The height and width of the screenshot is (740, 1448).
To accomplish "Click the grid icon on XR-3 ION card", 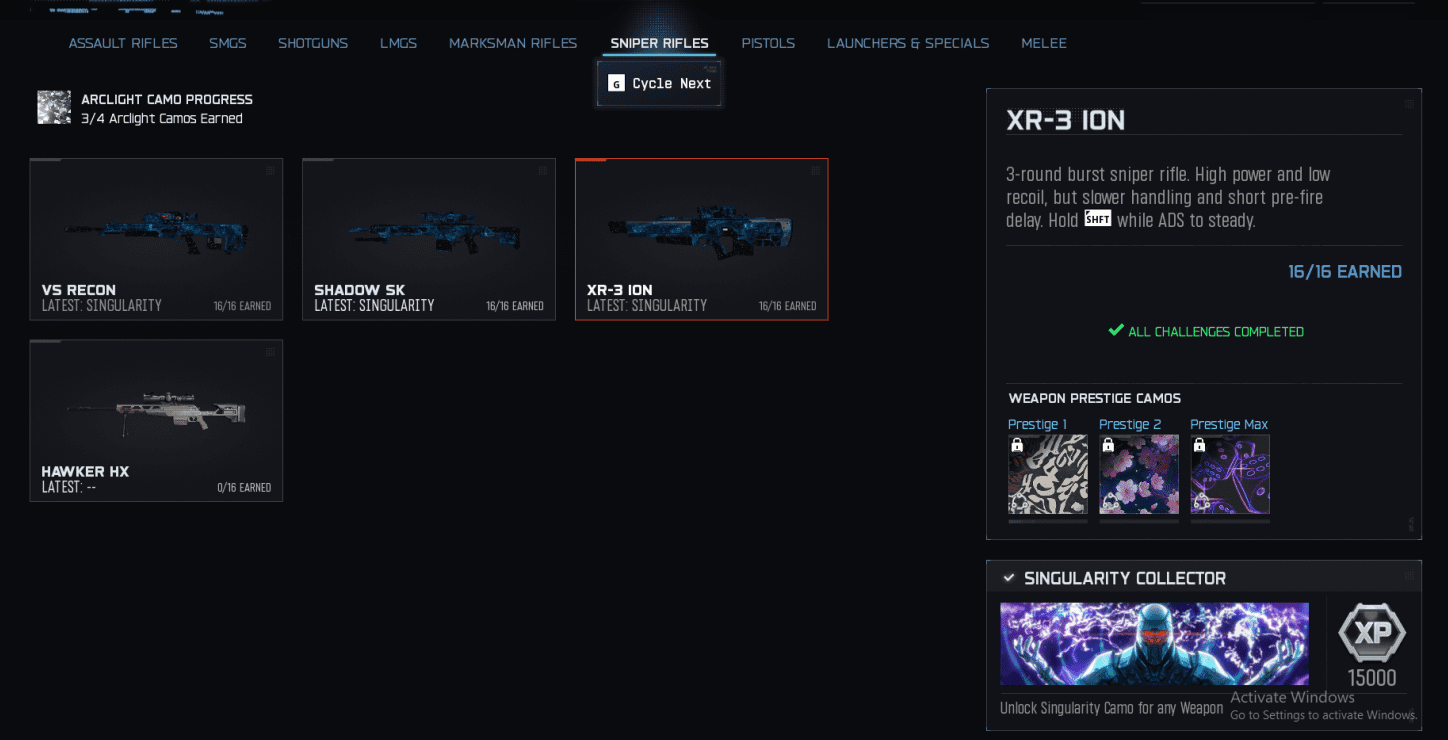I will pyautogui.click(x=816, y=171).
